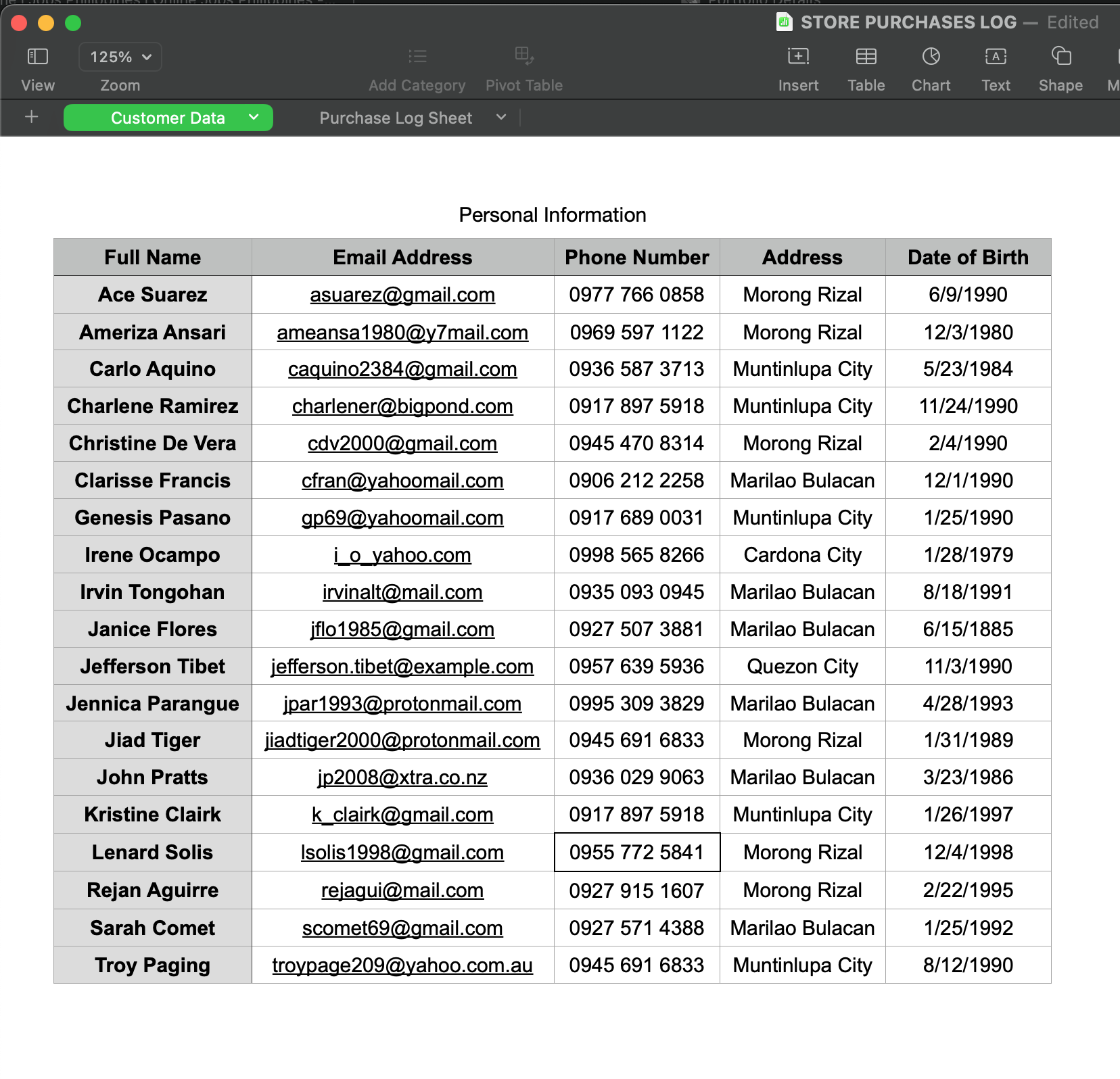Select the Irene Ocampo name cell
This screenshot has width=1120, height=1079.
[x=153, y=555]
